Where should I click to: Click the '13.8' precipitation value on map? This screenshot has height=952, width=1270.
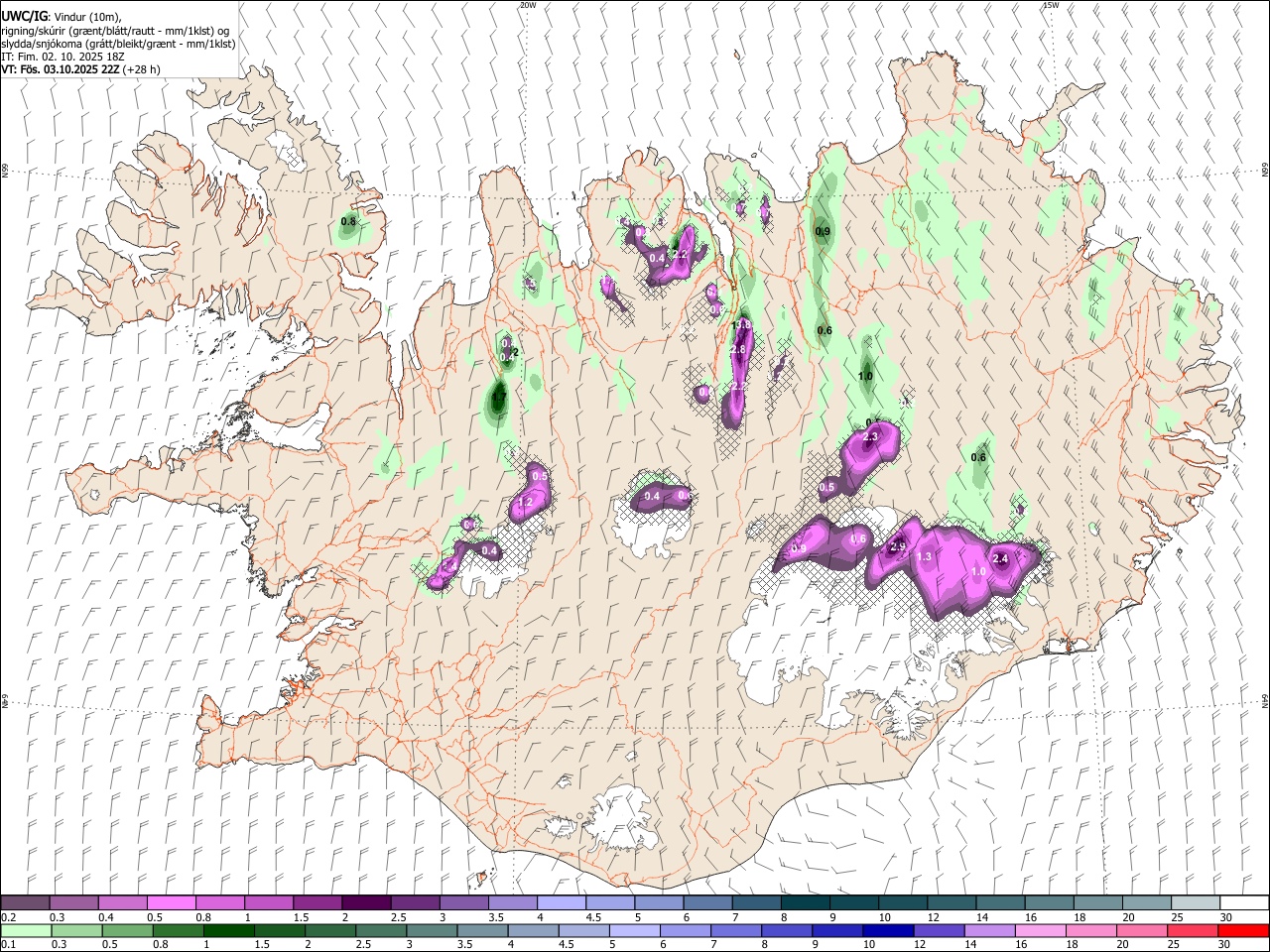(x=741, y=325)
